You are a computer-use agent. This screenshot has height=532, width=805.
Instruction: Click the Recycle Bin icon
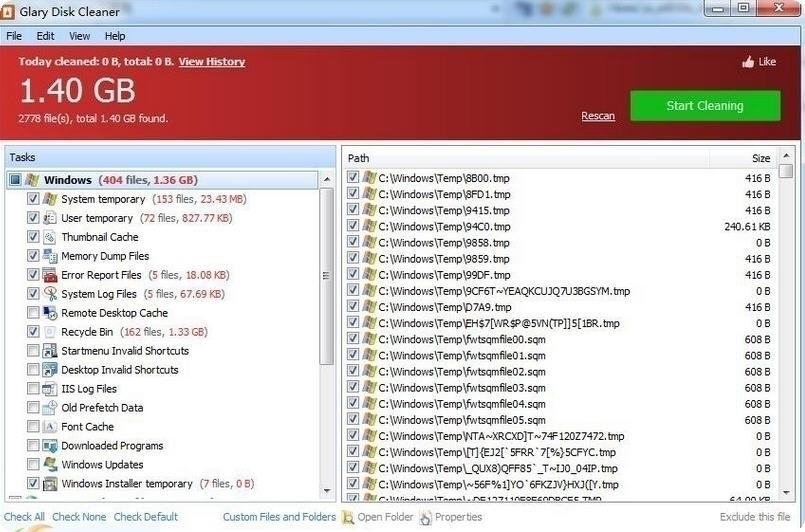[x=50, y=332]
